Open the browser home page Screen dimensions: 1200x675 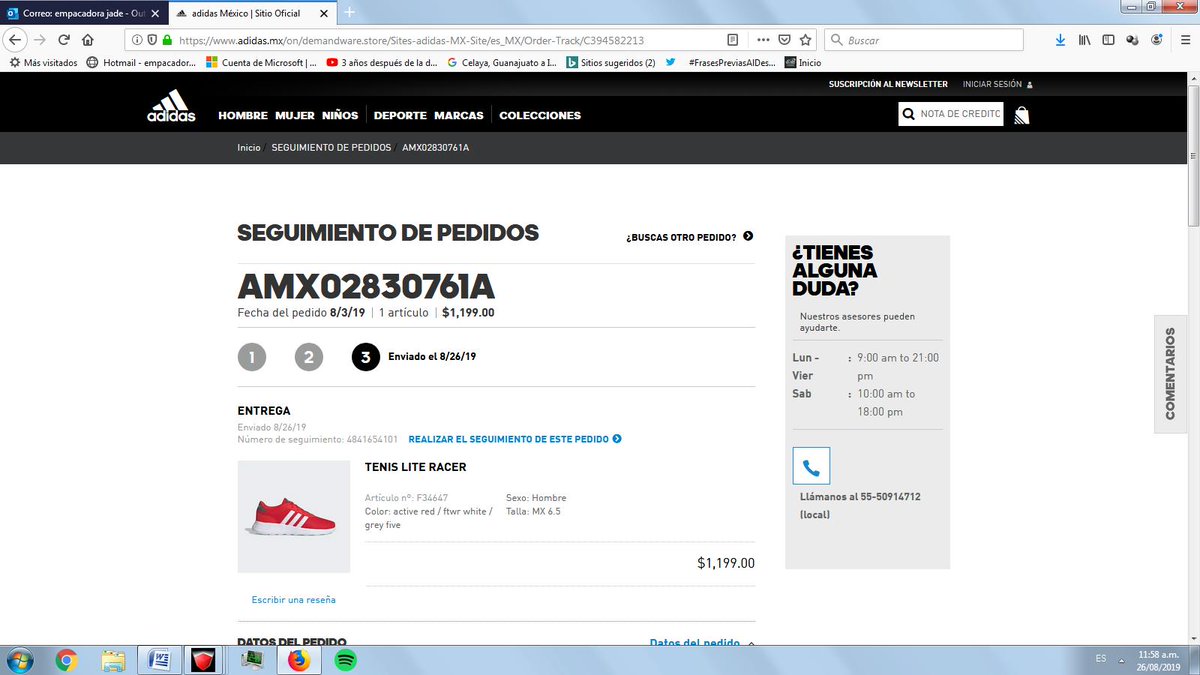88,41
